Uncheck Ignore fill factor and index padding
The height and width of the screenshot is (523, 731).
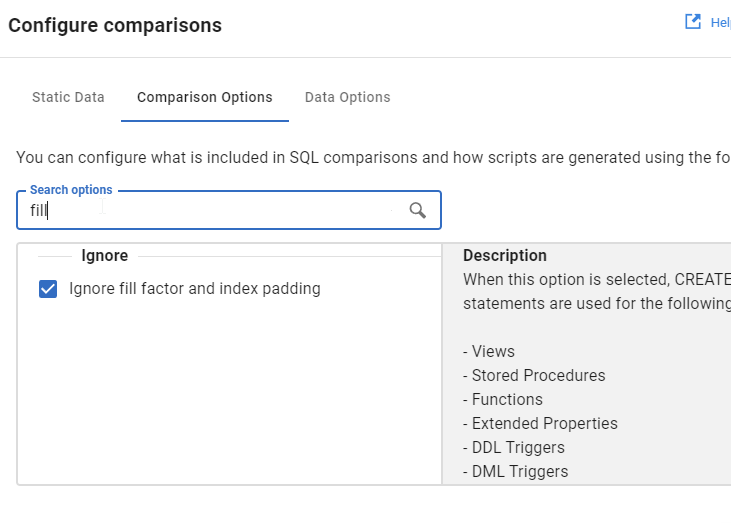tap(48, 289)
